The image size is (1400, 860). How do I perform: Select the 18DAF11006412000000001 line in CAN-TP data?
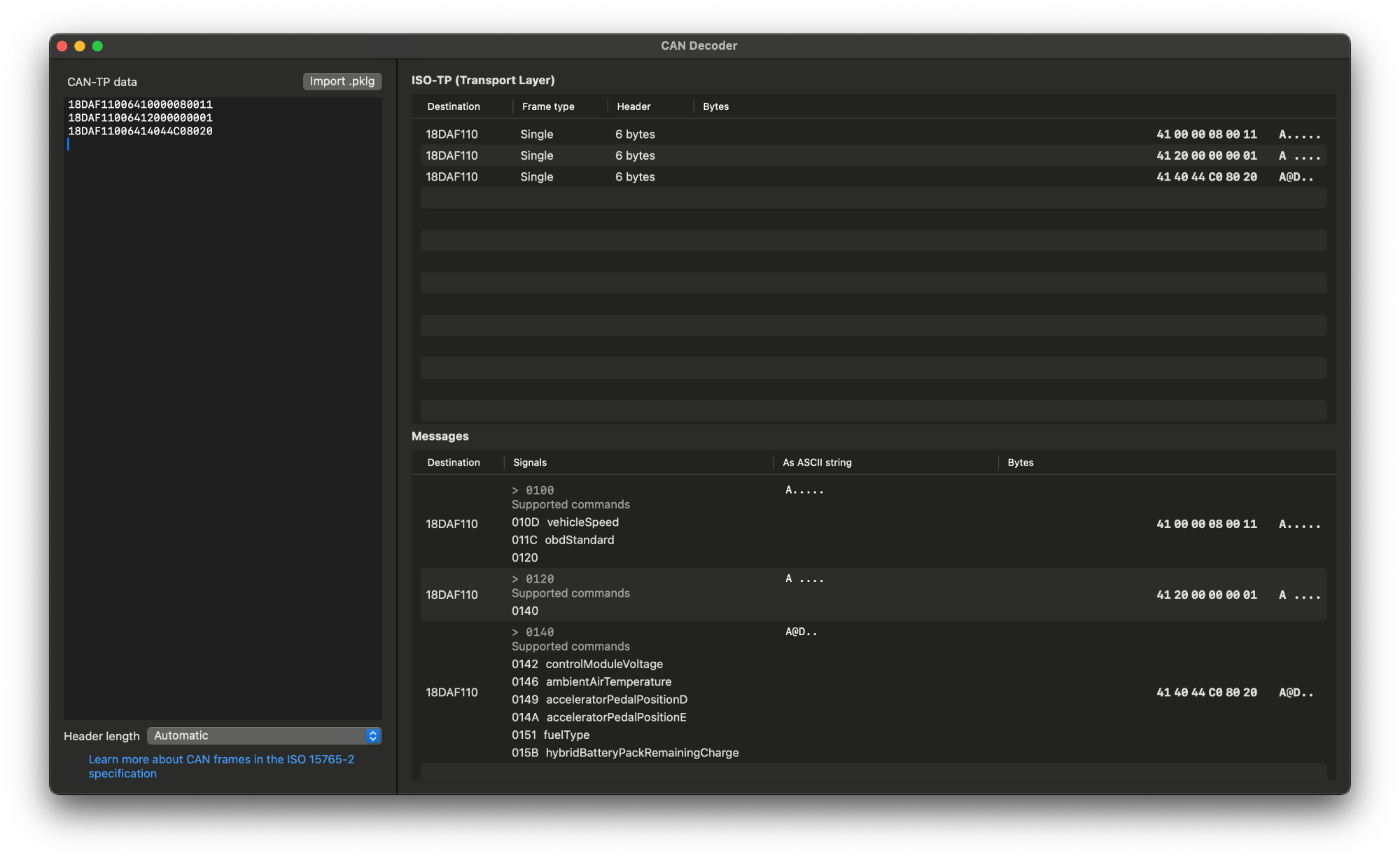[x=140, y=118]
